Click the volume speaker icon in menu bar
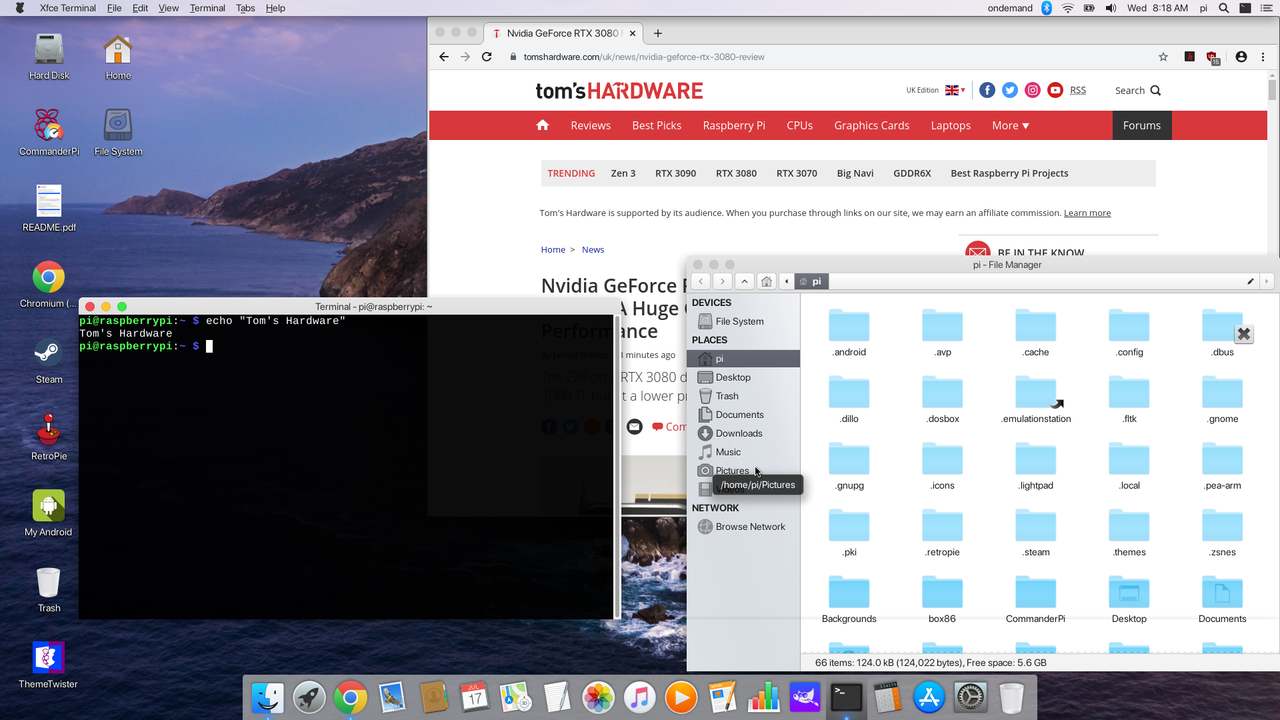This screenshot has width=1280, height=720. coord(1111,8)
